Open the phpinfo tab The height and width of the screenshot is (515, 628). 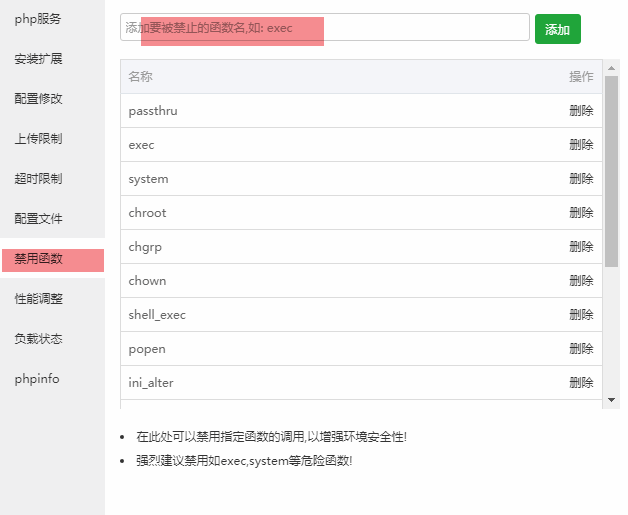click(37, 379)
